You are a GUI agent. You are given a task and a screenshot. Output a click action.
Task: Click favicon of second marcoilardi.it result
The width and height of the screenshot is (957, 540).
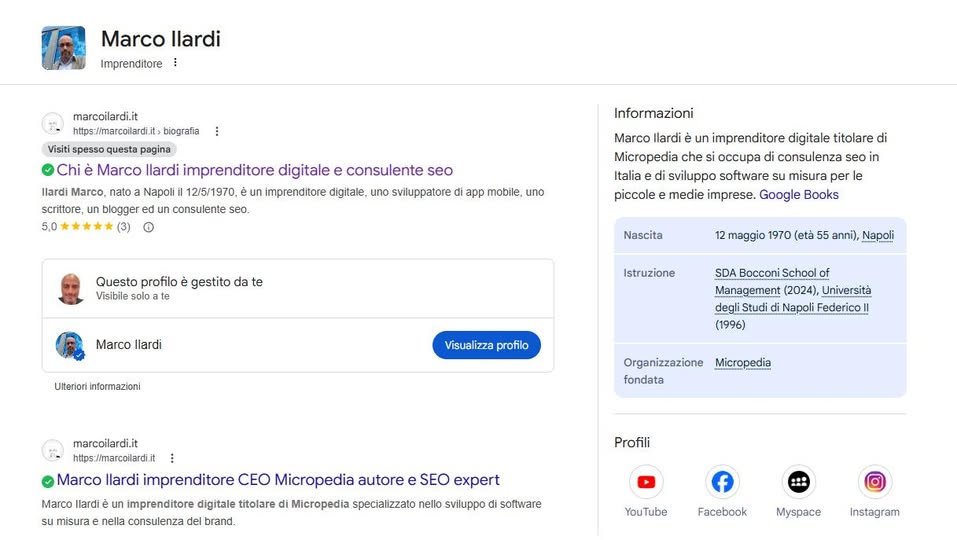52,451
